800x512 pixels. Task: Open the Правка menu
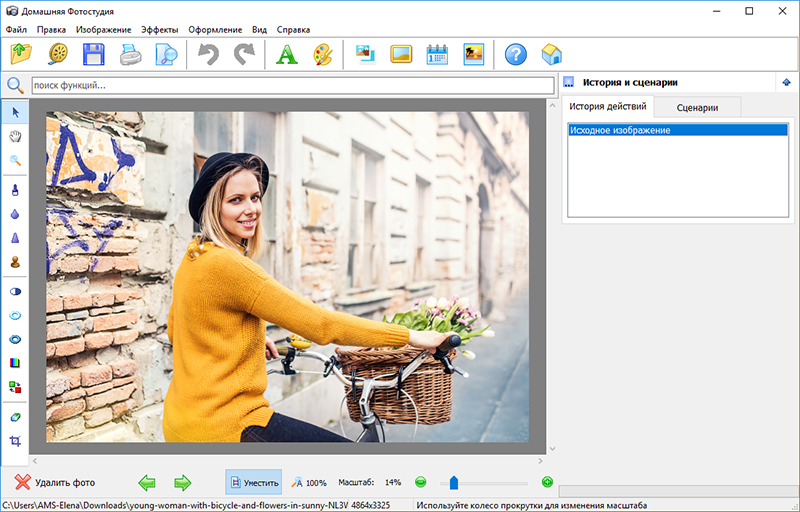[51, 30]
